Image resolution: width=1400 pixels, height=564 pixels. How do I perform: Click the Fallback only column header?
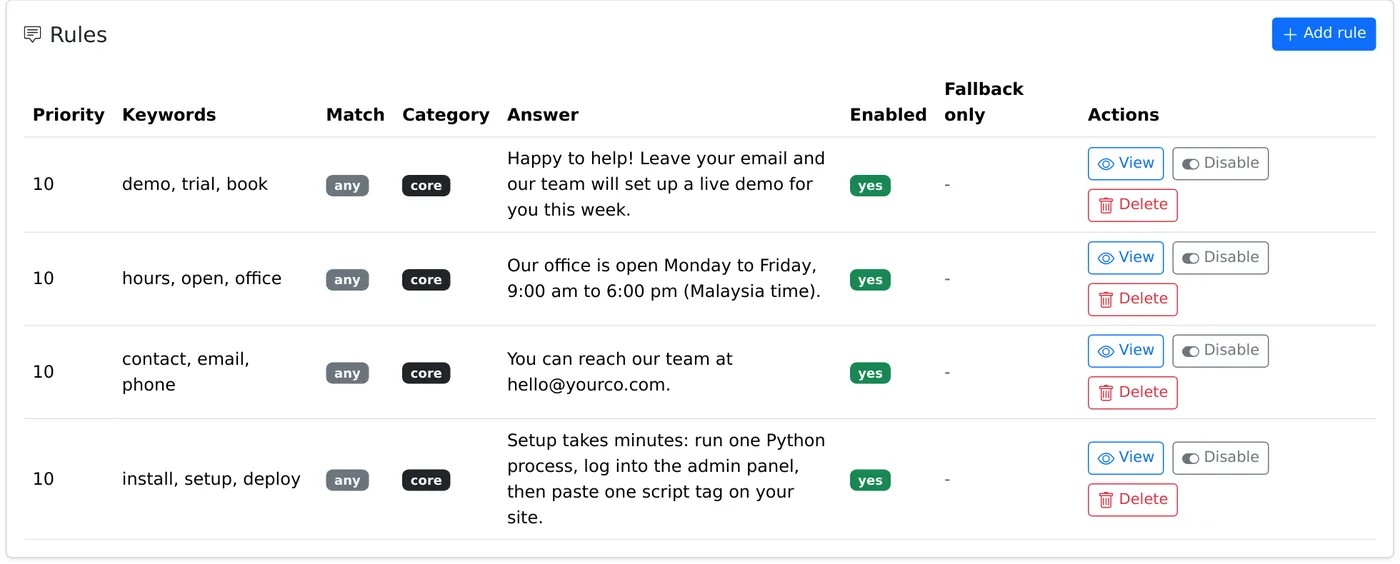984,102
